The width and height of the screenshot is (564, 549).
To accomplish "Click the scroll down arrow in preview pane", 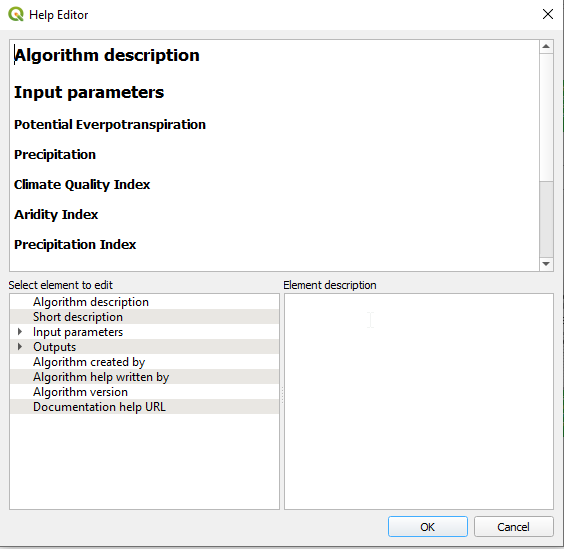I will point(546,264).
